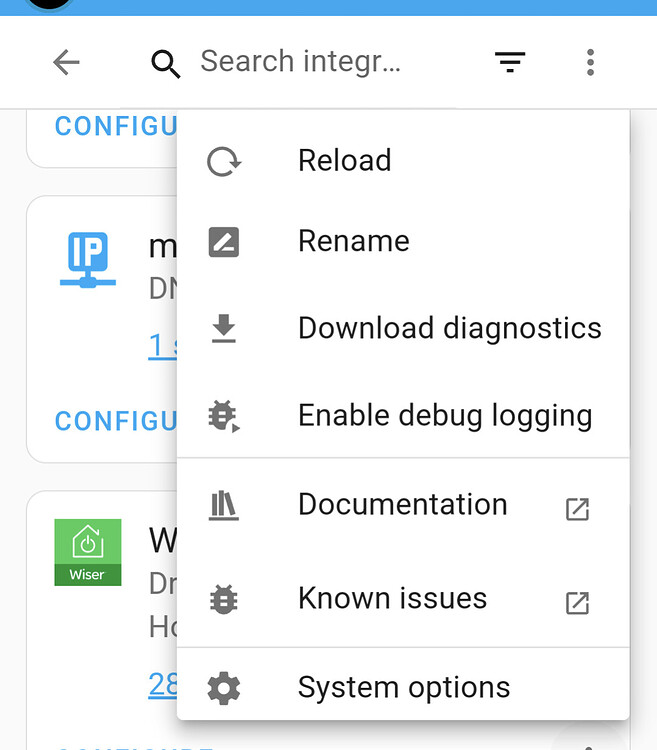Screen dimensions: 657x750
Task: Click the download arrow icon
Action: (224, 329)
